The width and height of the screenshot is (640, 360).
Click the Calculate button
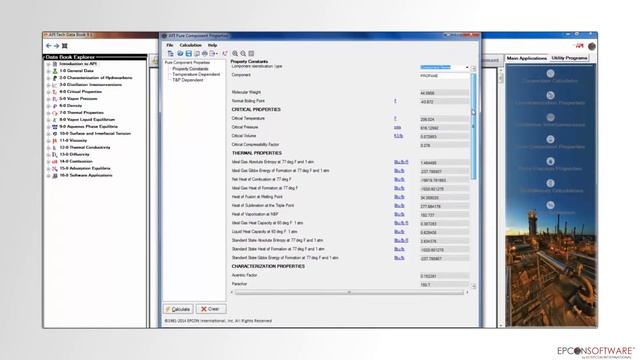(178, 309)
